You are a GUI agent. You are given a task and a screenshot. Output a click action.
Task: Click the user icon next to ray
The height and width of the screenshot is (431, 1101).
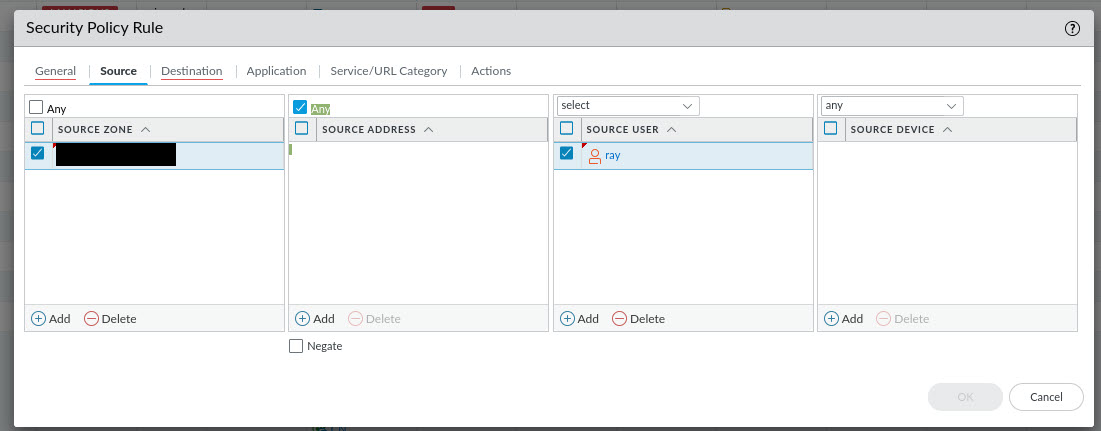(595, 156)
